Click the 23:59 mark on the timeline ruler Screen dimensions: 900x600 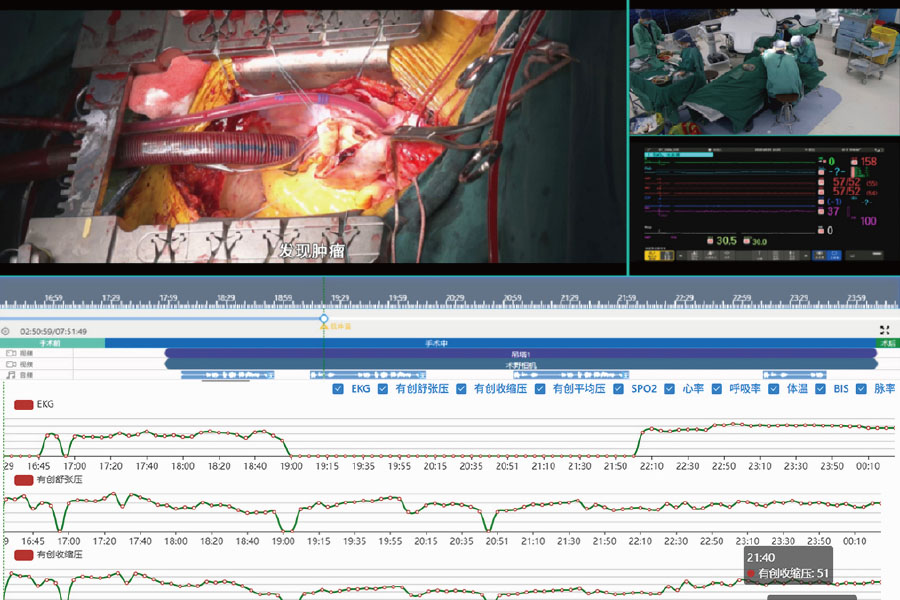(856, 297)
